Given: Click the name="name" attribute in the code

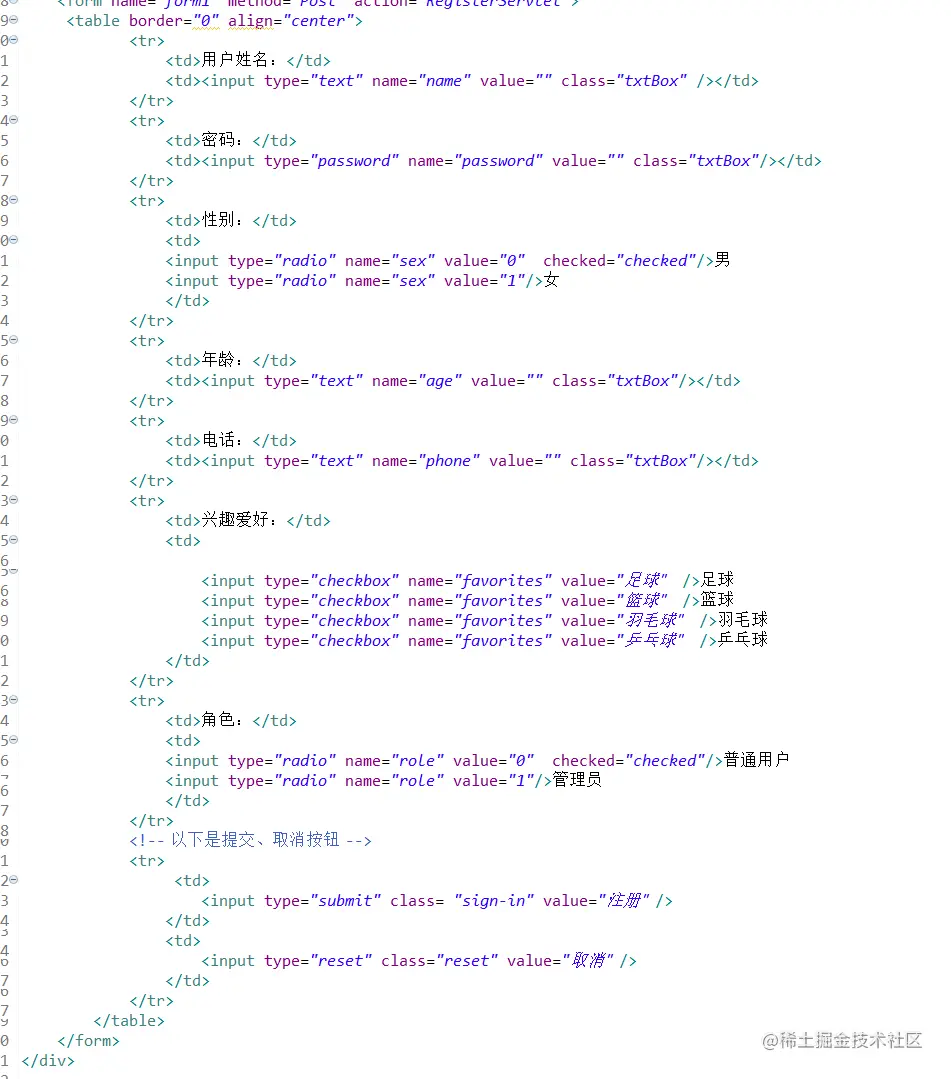Looking at the screenshot, I should click(422, 81).
